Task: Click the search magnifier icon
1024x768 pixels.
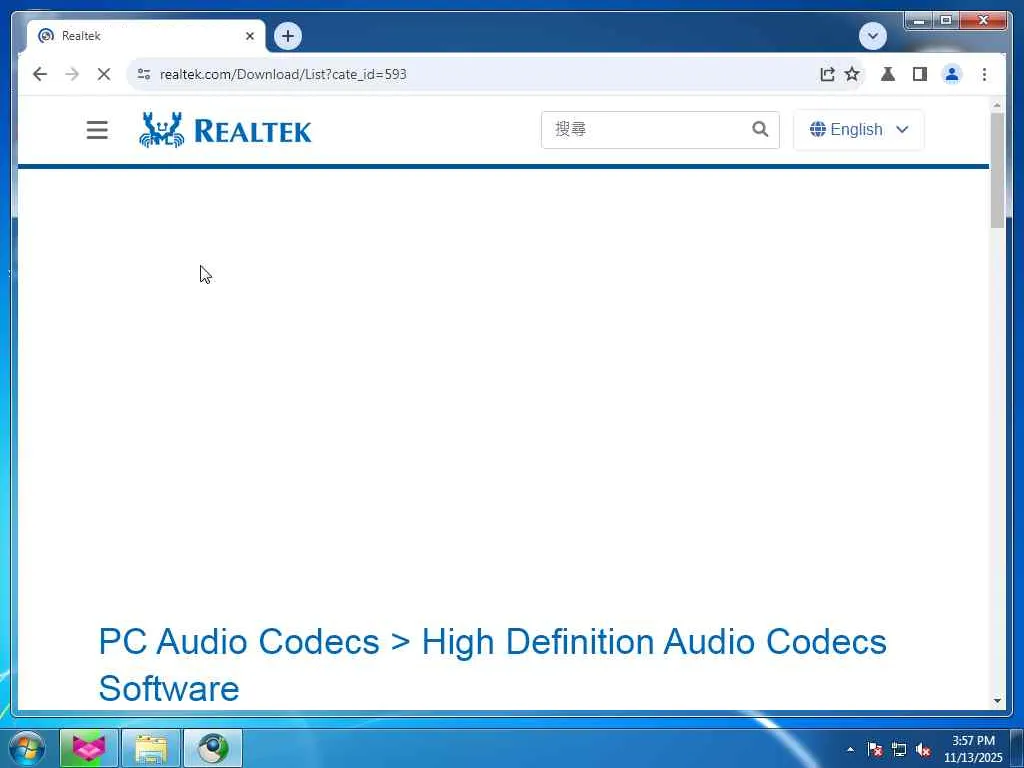Action: coord(760,129)
